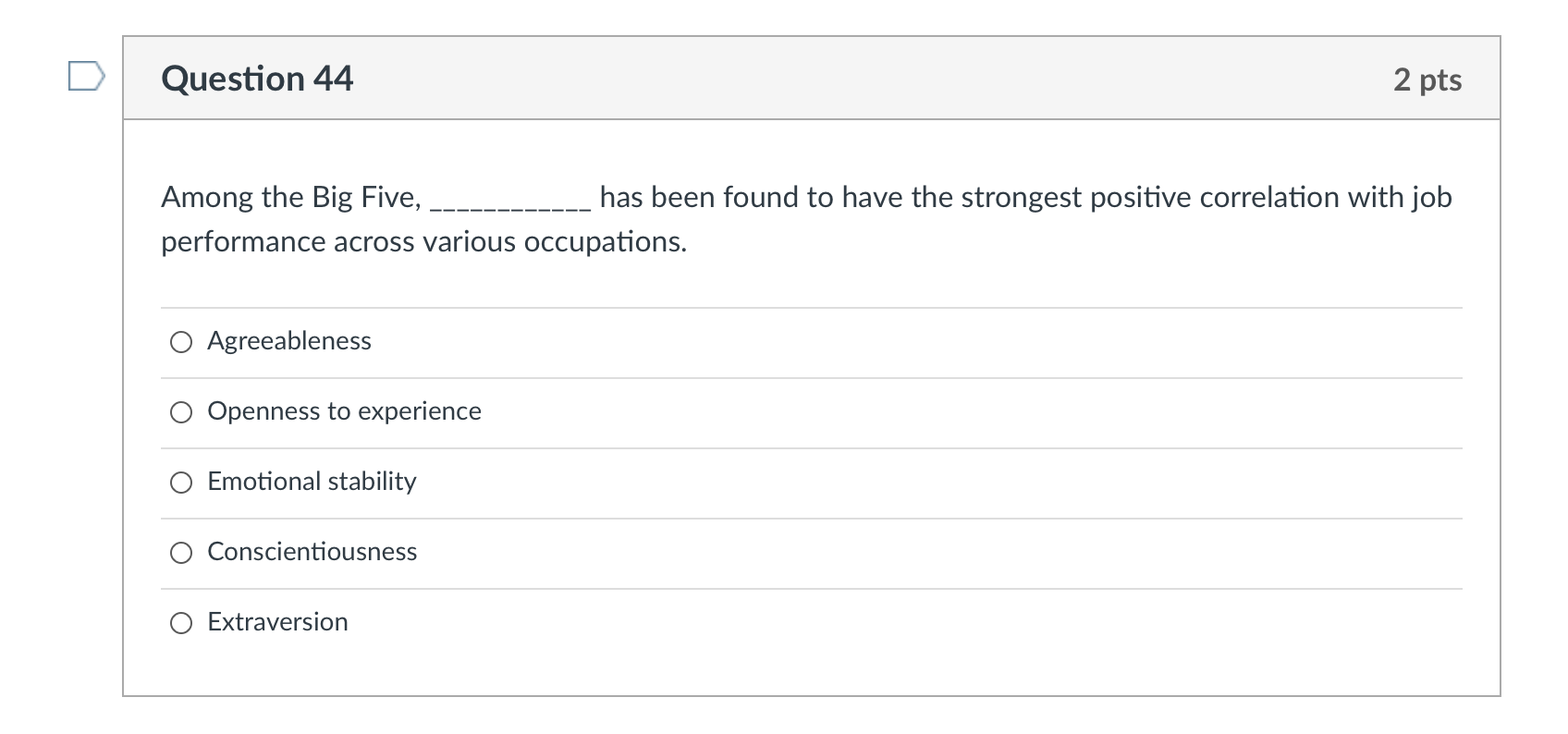Click the Extraversion answer text
The height and width of the screenshot is (734, 1568).
coord(277,622)
